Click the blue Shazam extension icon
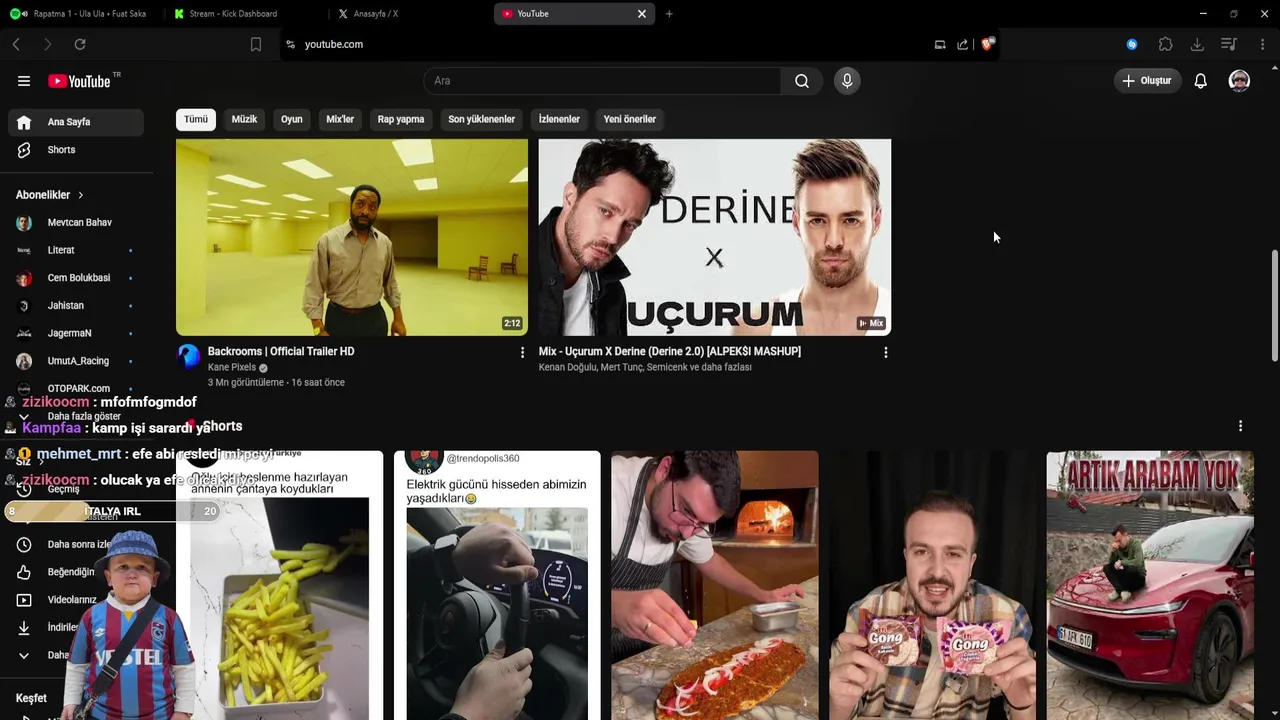Screen dimensions: 1280x720 (x=1132, y=44)
